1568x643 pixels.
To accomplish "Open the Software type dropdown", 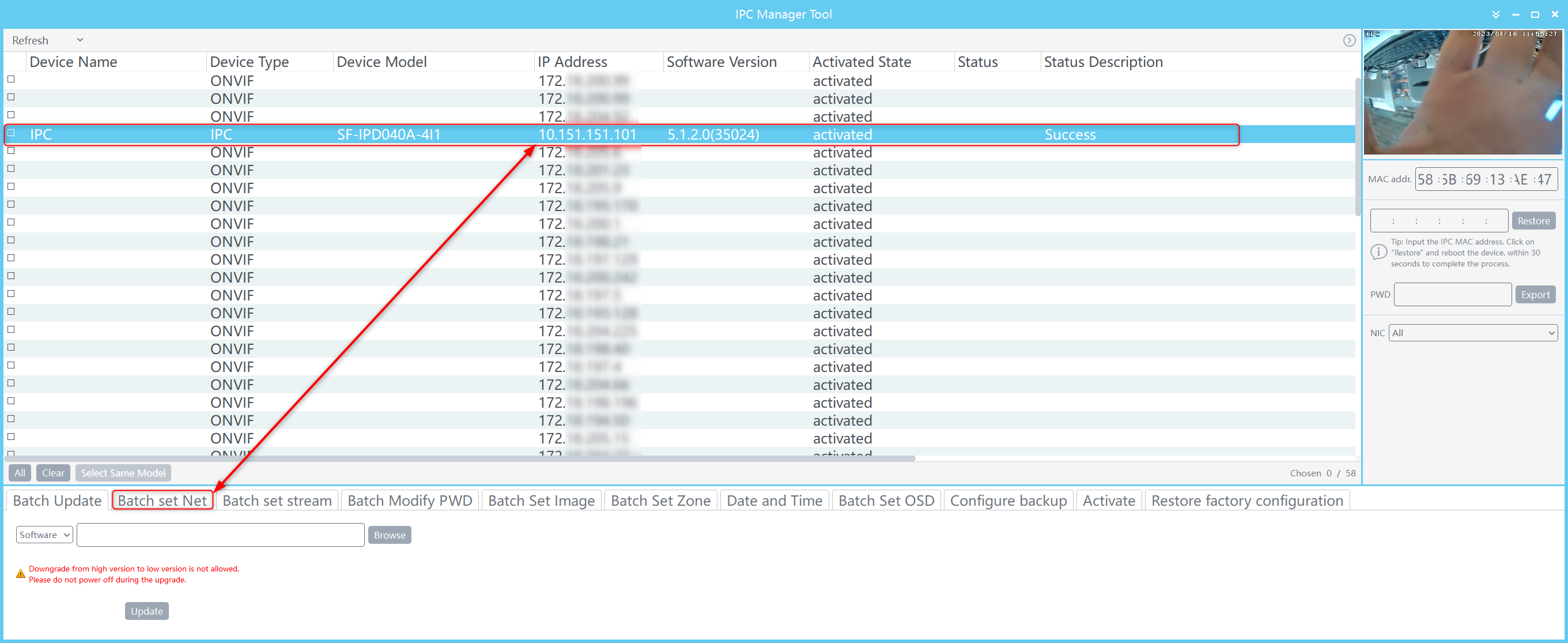I will (x=44, y=535).
